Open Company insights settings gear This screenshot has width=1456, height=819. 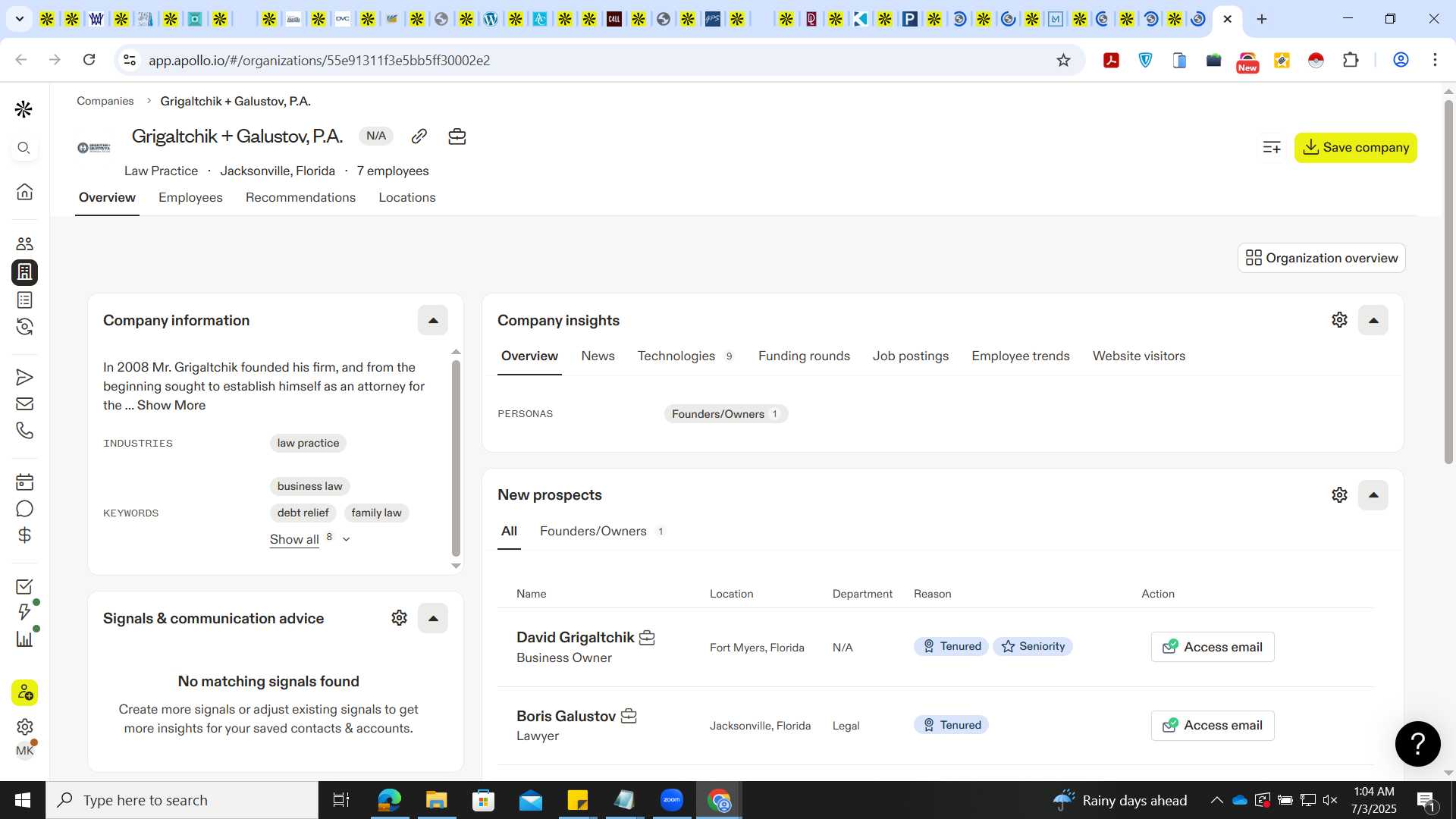pyautogui.click(x=1340, y=320)
